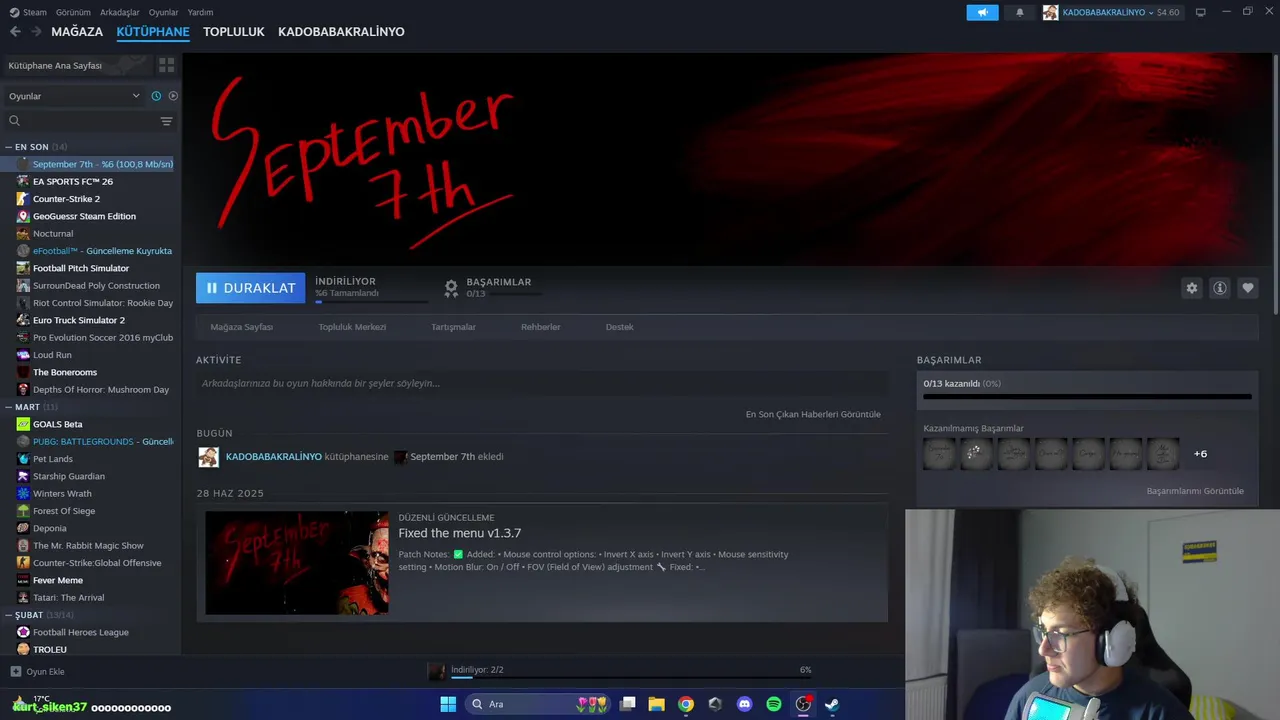Click En Son Çıkan Haberleri Görüntüle
This screenshot has width=1280, height=720.
(813, 414)
